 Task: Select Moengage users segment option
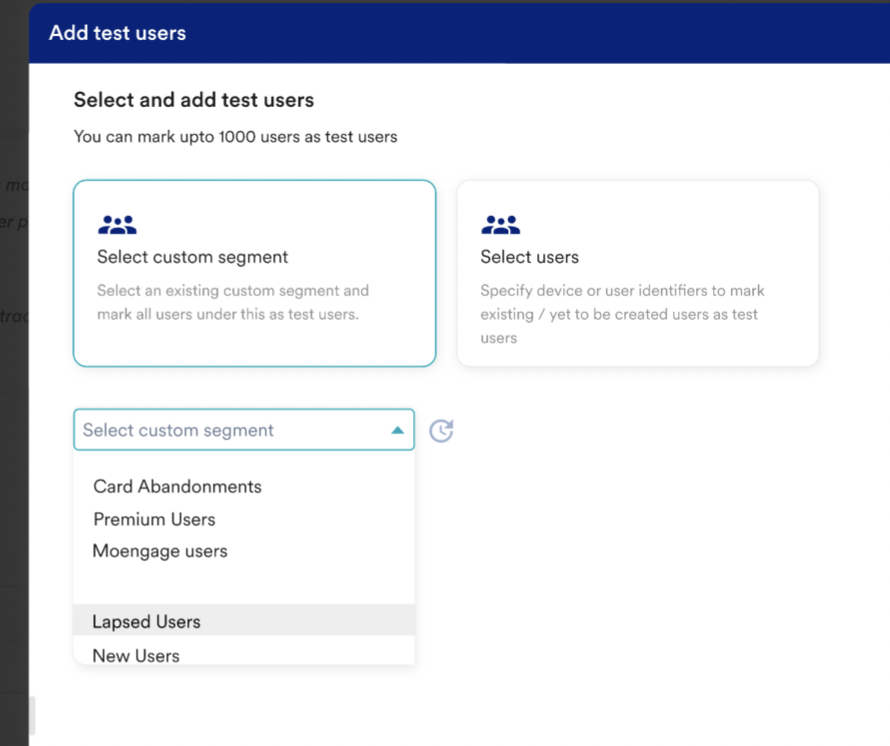[x=160, y=551]
